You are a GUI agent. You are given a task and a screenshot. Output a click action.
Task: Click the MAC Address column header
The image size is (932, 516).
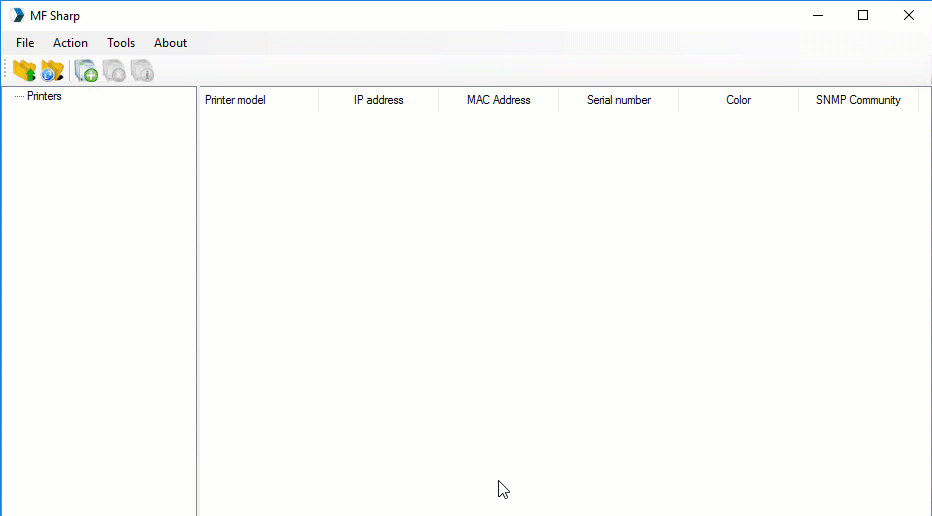point(498,100)
